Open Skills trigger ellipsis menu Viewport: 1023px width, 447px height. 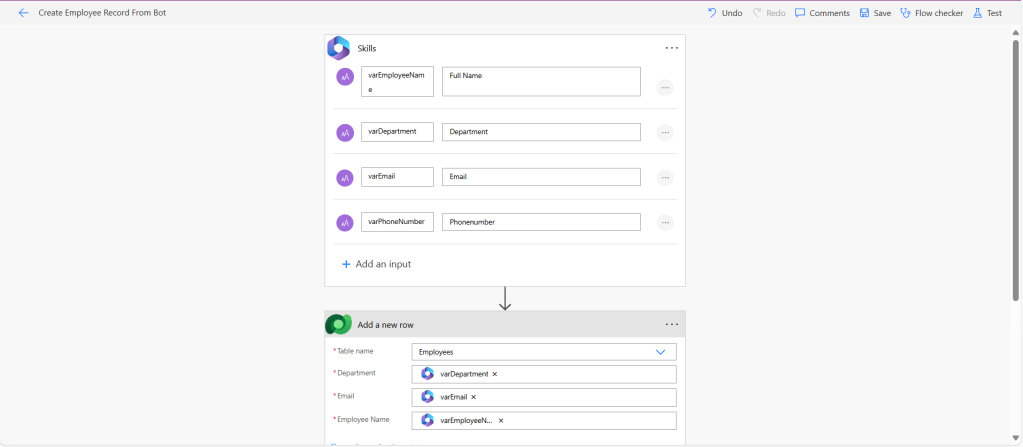pos(672,48)
